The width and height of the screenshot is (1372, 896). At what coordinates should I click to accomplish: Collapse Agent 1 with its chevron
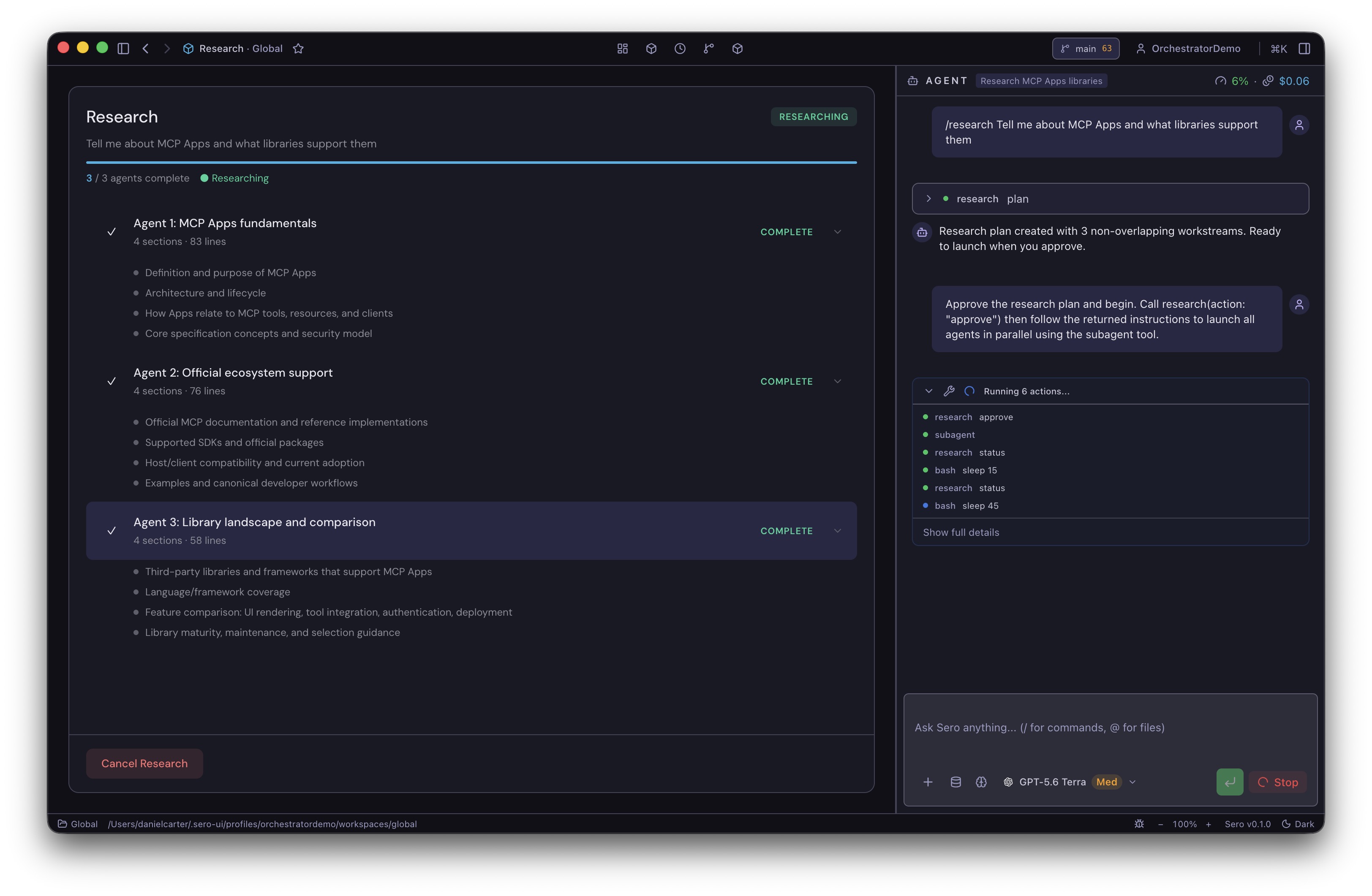click(x=838, y=232)
